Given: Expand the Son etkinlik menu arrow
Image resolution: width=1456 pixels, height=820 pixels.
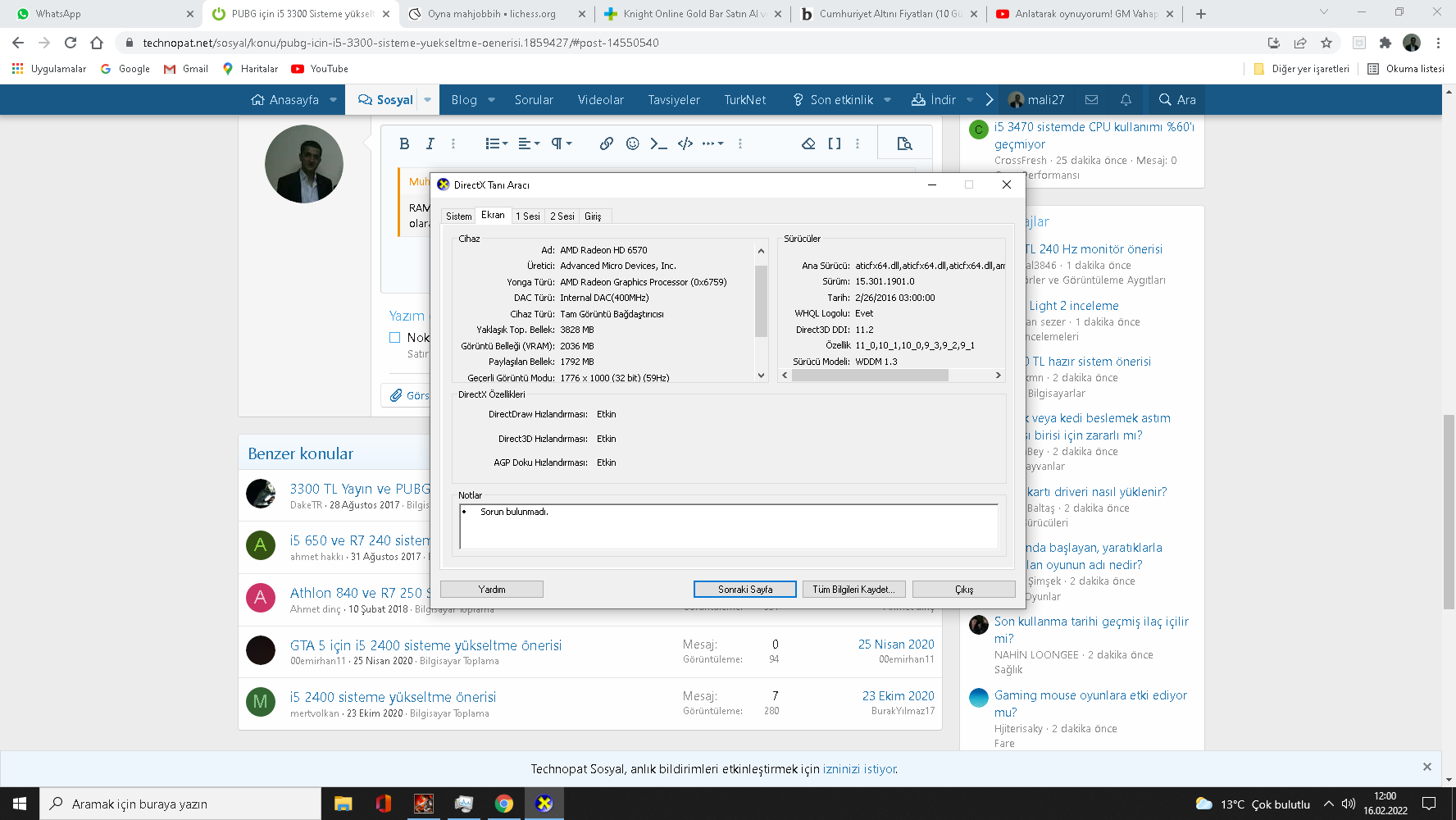Looking at the screenshot, I should point(889,100).
